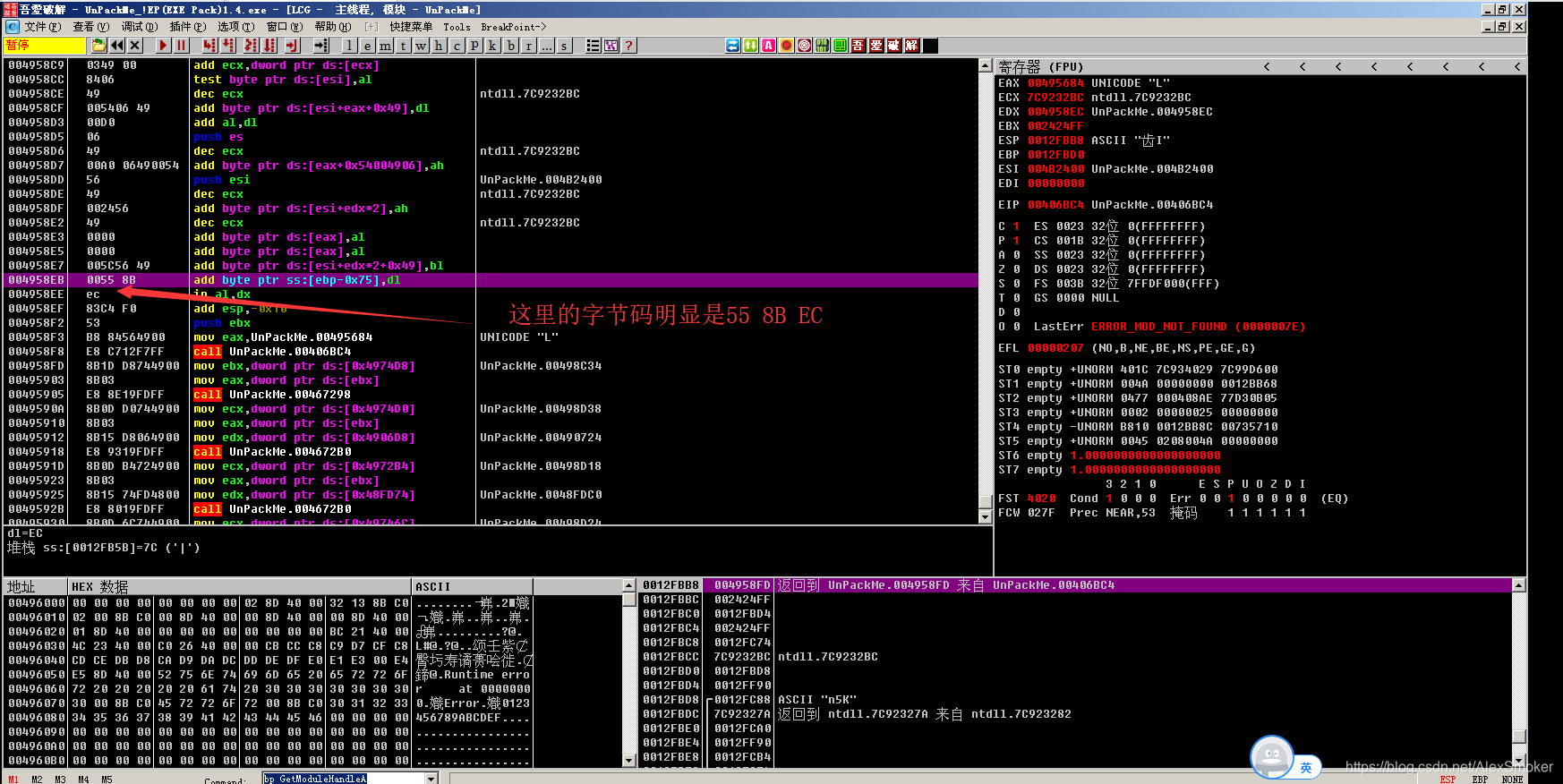
Task: Open the 选项(T) menu
Action: (x=235, y=27)
